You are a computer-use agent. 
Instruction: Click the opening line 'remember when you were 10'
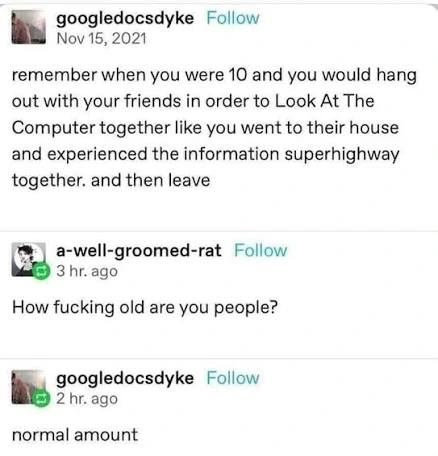129,75
